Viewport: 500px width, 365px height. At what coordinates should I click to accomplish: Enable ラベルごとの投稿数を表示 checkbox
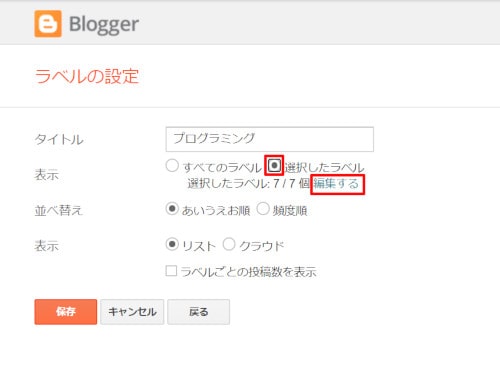(x=171, y=271)
